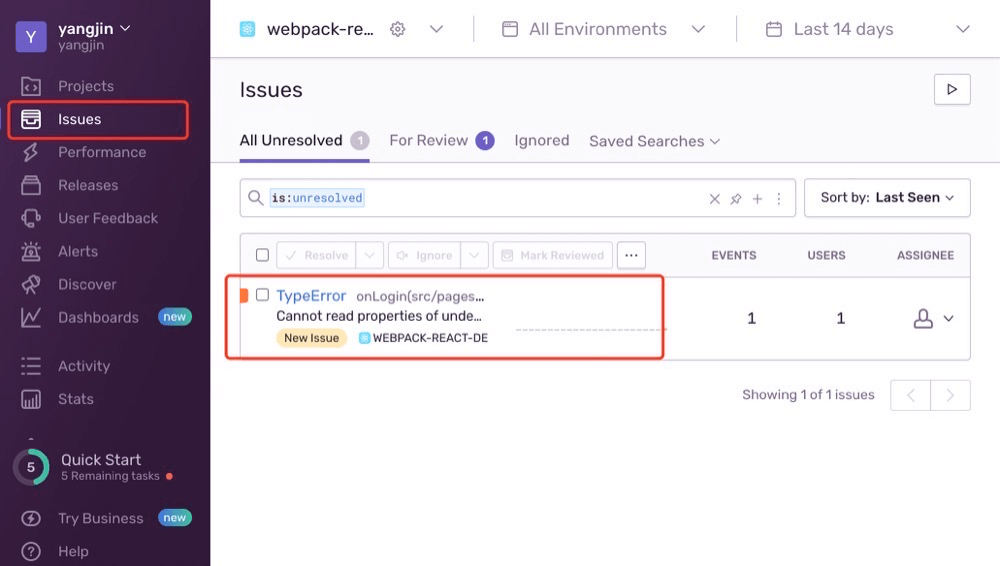This screenshot has width=1000, height=566.
Task: Click the new badge beside Dashboards
Action: [174, 317]
